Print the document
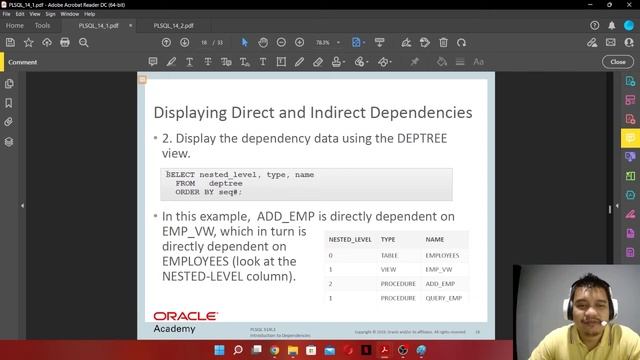 (x=65, y=42)
